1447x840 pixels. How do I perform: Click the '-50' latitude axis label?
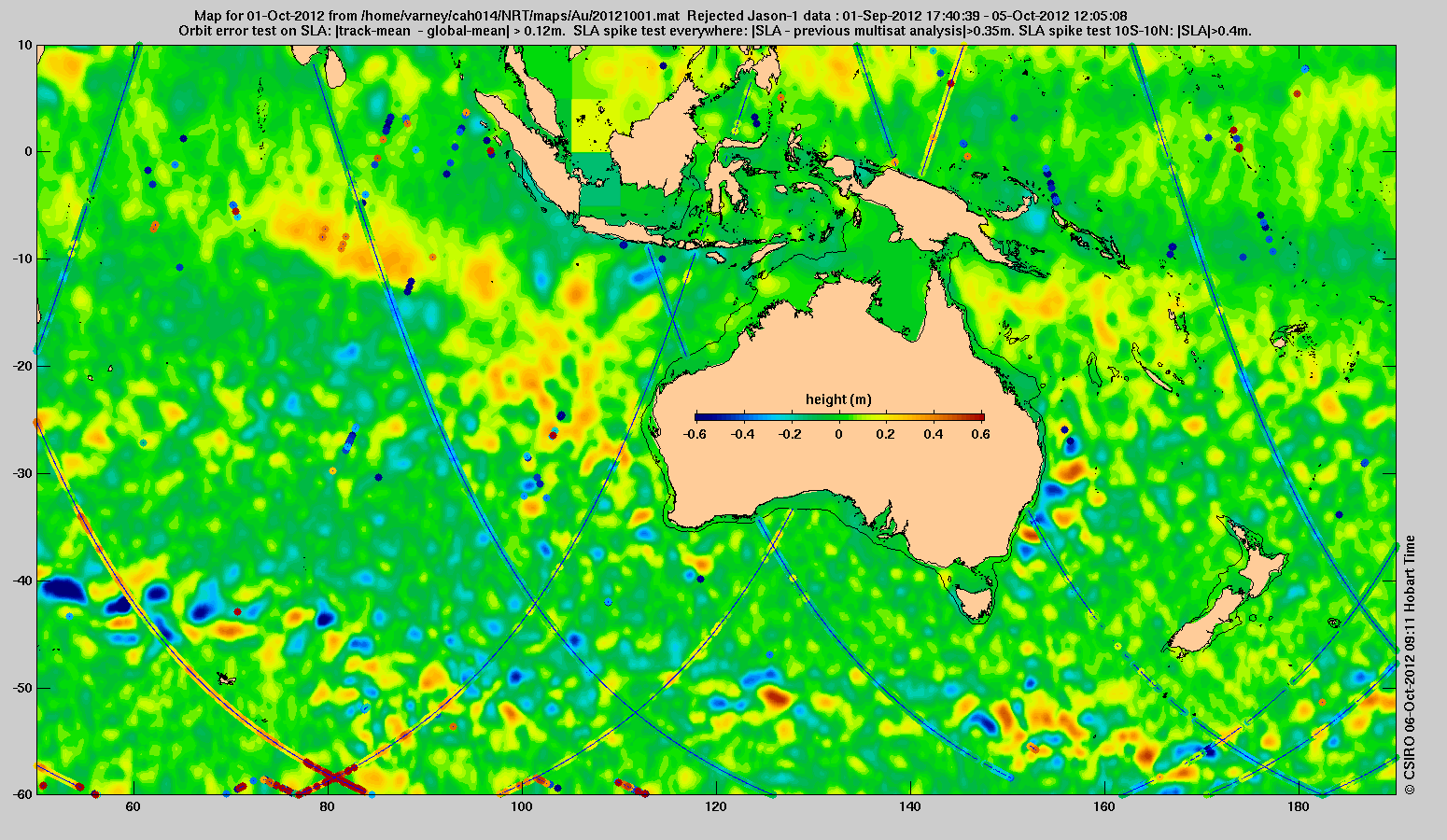[x=22, y=688]
